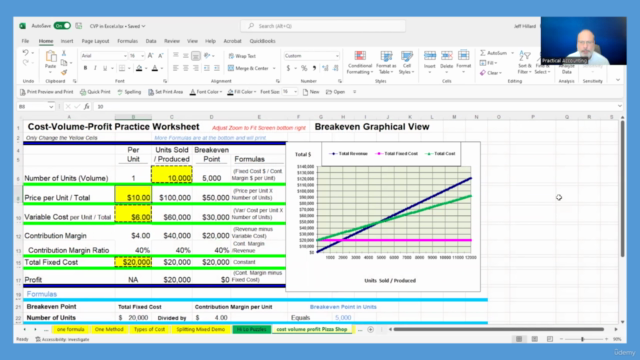The image size is (640, 360).
Task: Click the Top Align icon
Action: coord(176,56)
